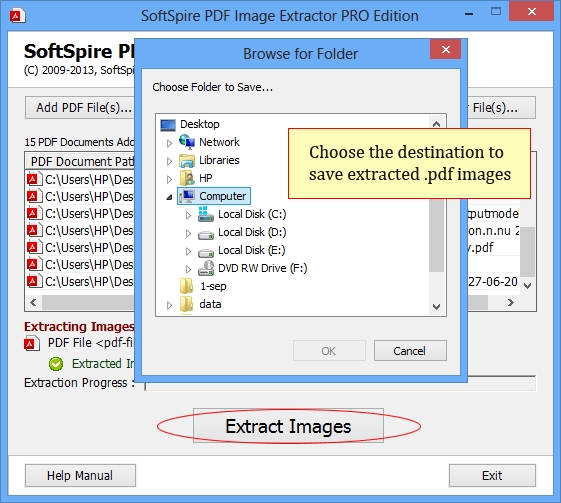Click the Network icon in folder tree
This screenshot has width=561, height=503.
[187, 142]
